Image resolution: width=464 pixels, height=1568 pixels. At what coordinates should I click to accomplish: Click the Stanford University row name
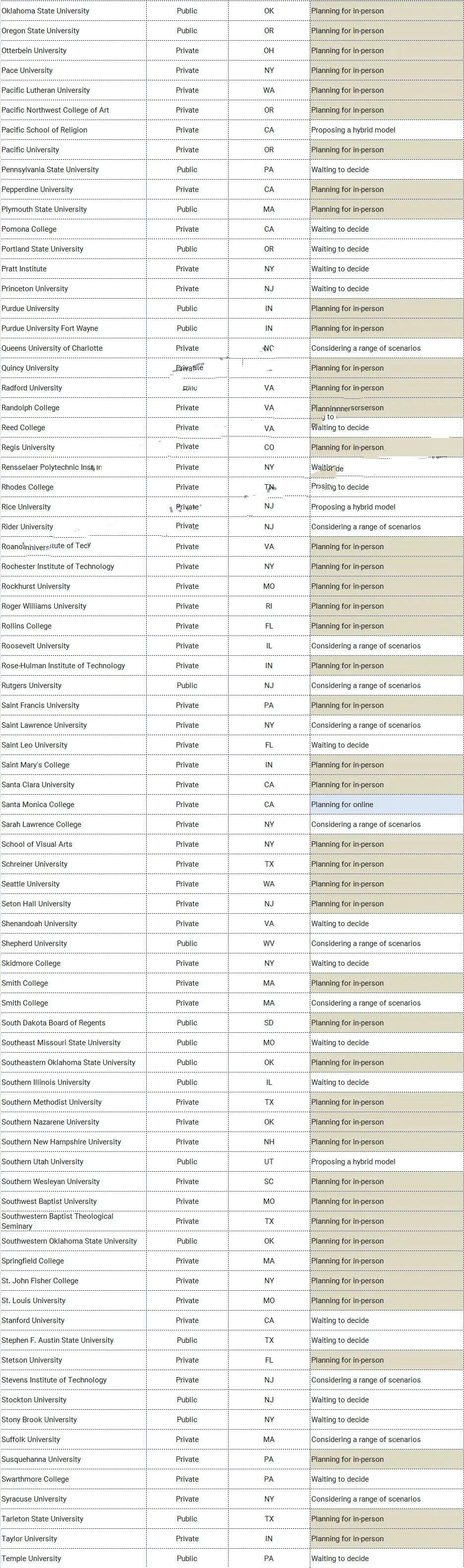33,1320
